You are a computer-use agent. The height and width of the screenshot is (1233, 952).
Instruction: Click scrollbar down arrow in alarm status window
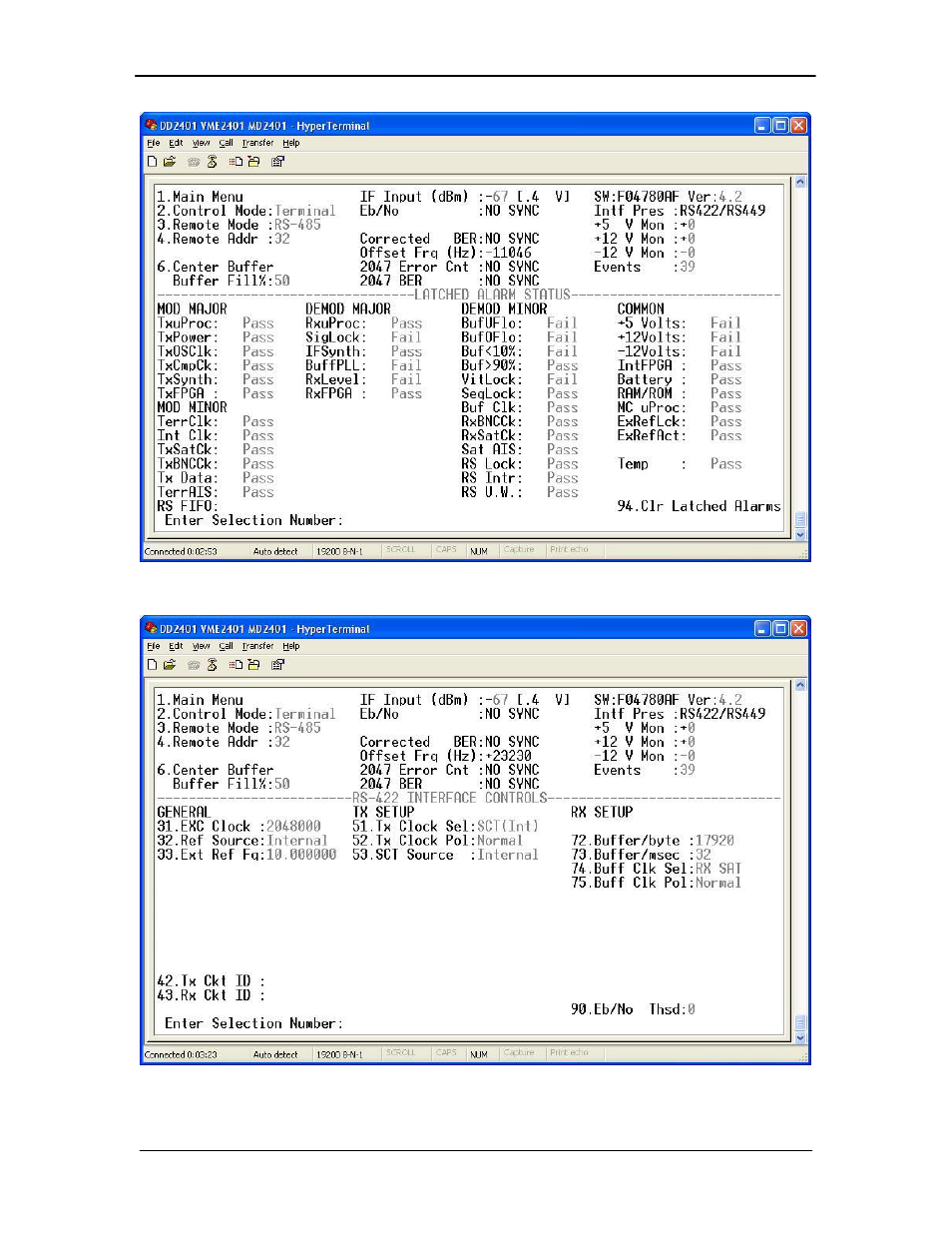pos(799,535)
